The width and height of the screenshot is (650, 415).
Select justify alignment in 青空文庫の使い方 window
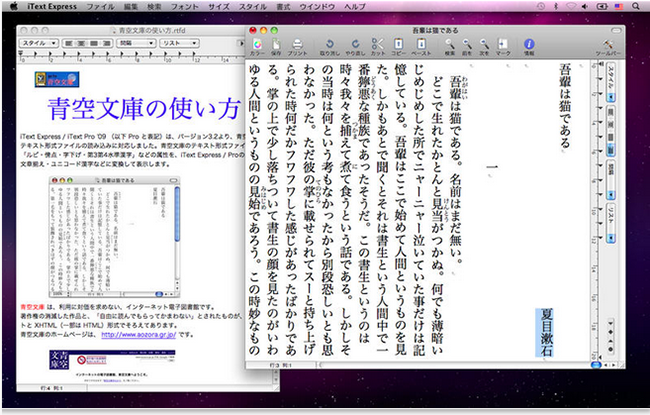click(x=94, y=43)
